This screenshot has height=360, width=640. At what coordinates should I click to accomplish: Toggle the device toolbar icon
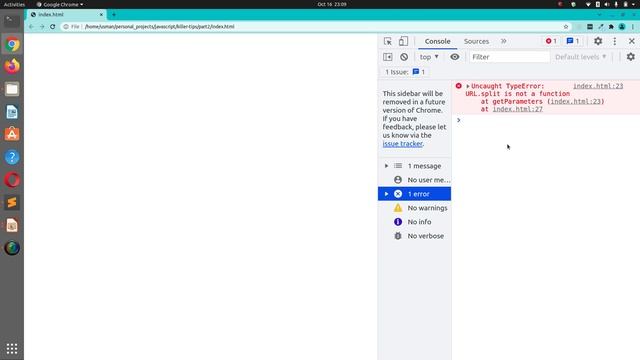(403, 41)
